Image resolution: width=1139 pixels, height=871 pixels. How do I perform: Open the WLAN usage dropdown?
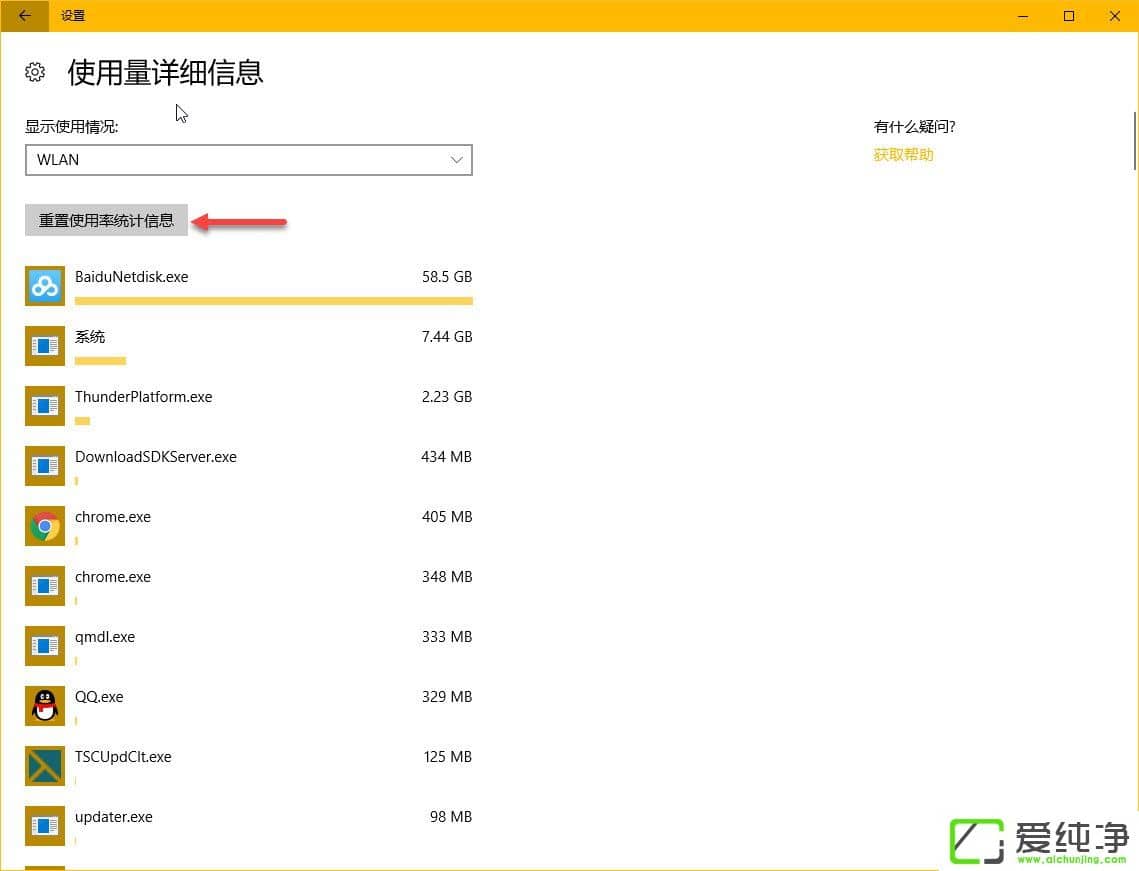(x=248, y=160)
